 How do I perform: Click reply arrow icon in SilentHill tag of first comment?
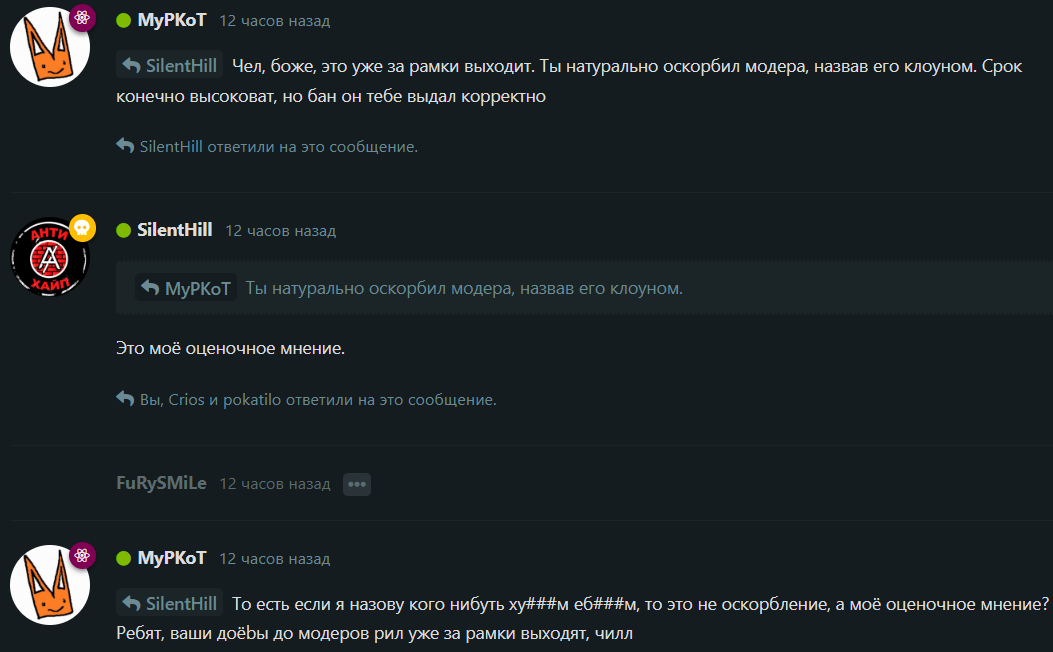(132, 66)
